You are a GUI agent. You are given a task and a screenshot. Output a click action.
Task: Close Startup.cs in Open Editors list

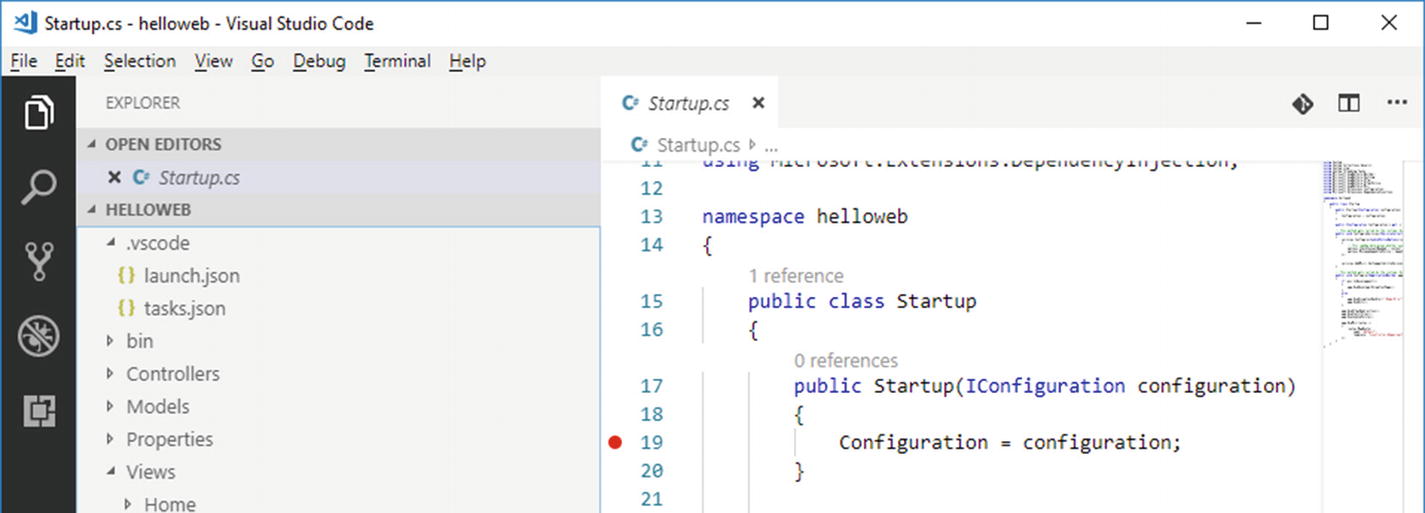114,177
